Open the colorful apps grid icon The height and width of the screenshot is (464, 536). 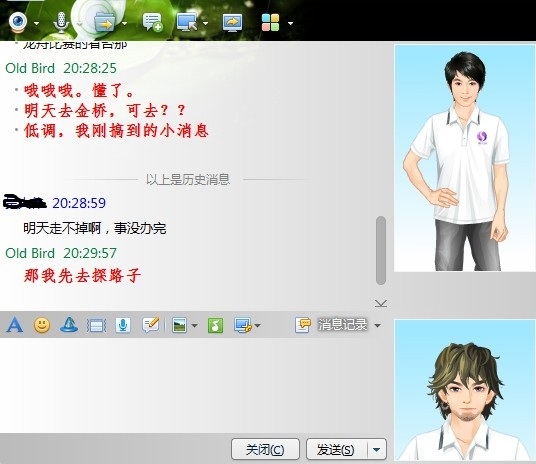[270, 23]
